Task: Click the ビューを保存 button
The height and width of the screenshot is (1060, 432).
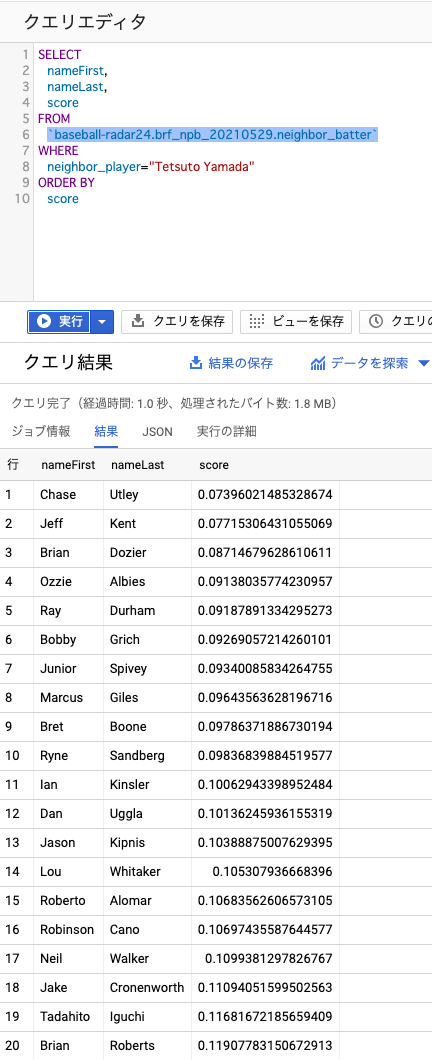Action: click(x=296, y=322)
